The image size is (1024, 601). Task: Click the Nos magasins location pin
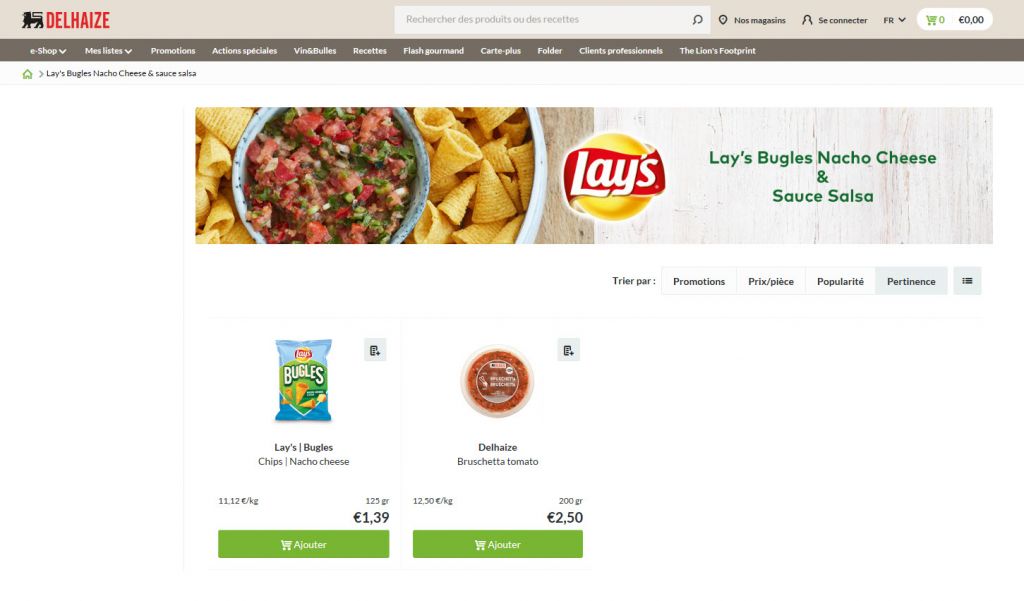723,20
